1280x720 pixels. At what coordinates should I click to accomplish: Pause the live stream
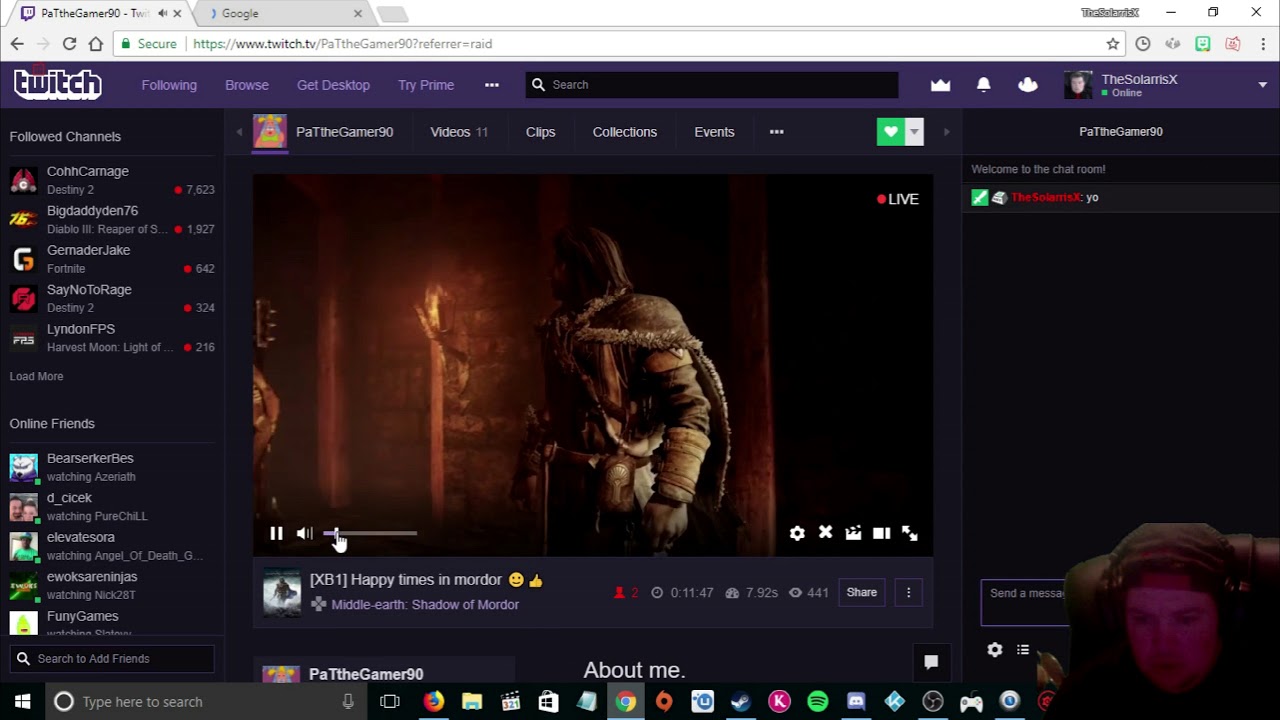click(276, 534)
